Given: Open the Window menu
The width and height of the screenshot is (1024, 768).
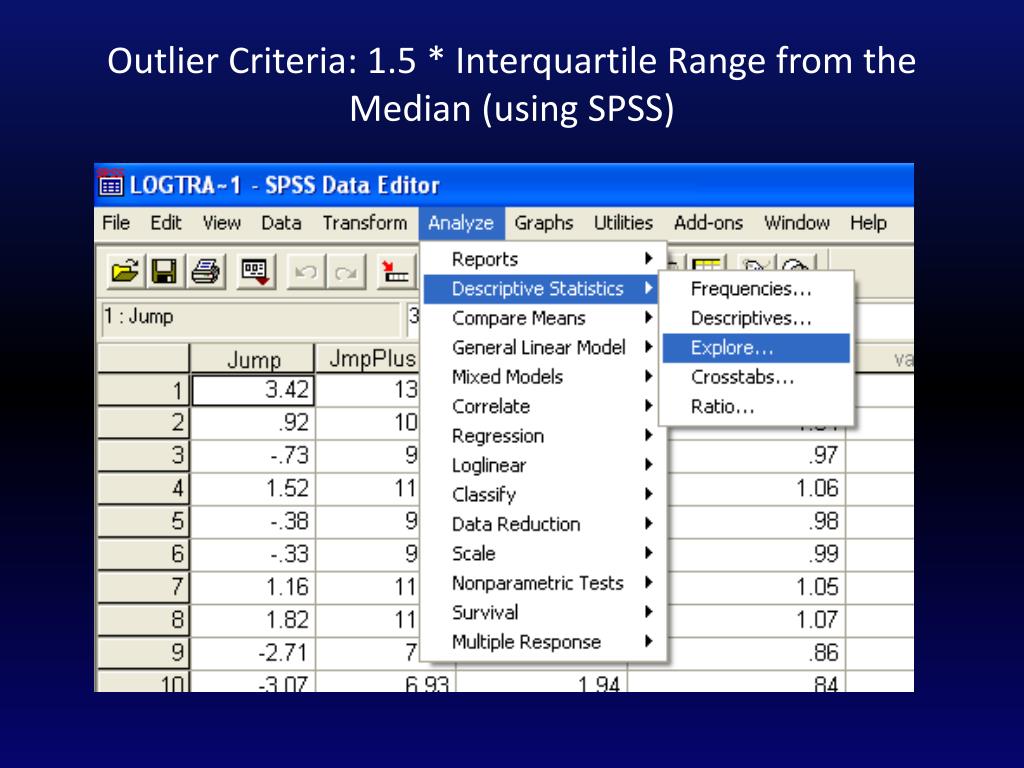Looking at the screenshot, I should pos(797,223).
